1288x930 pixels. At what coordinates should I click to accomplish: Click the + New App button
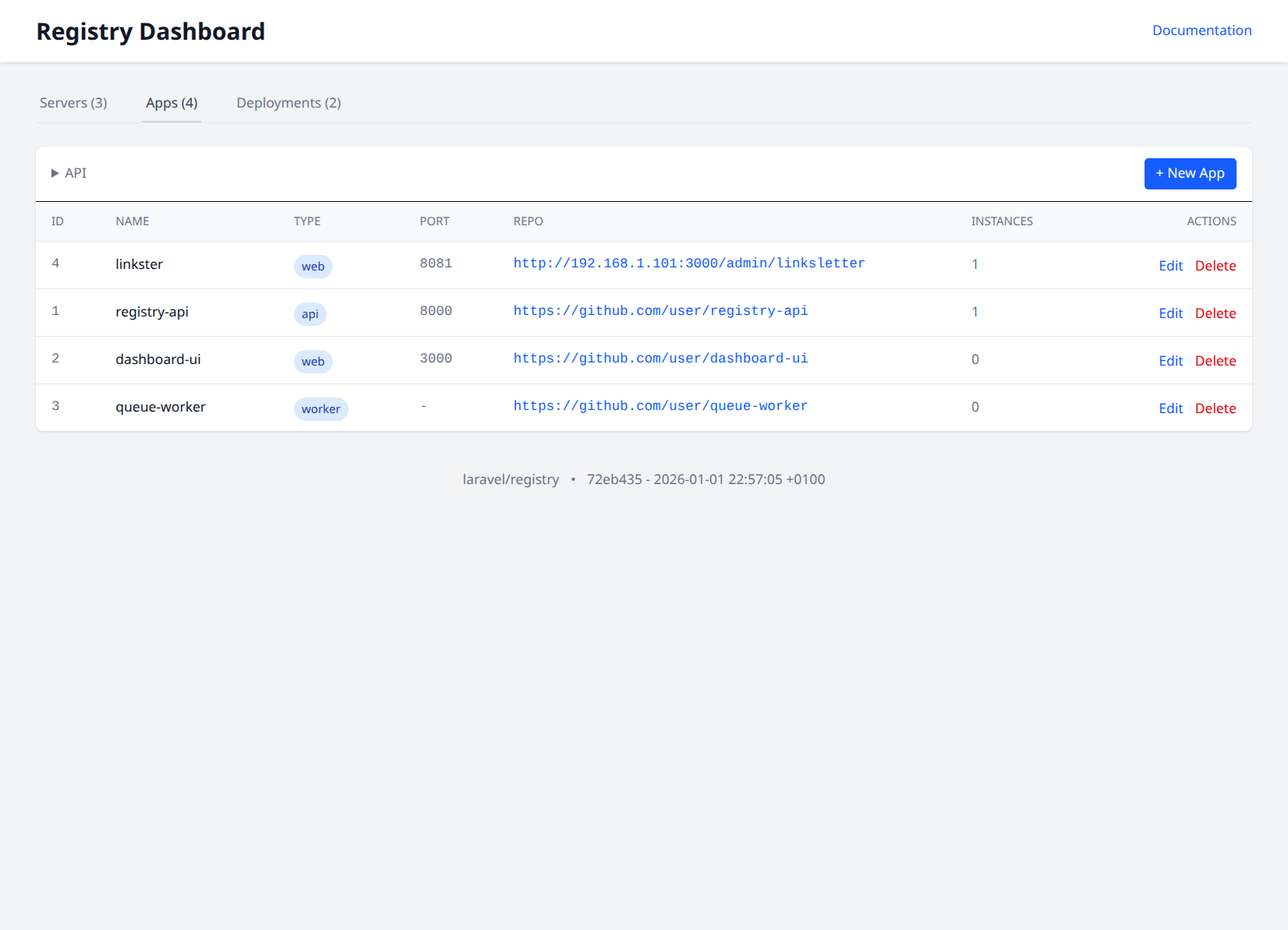[1190, 174]
